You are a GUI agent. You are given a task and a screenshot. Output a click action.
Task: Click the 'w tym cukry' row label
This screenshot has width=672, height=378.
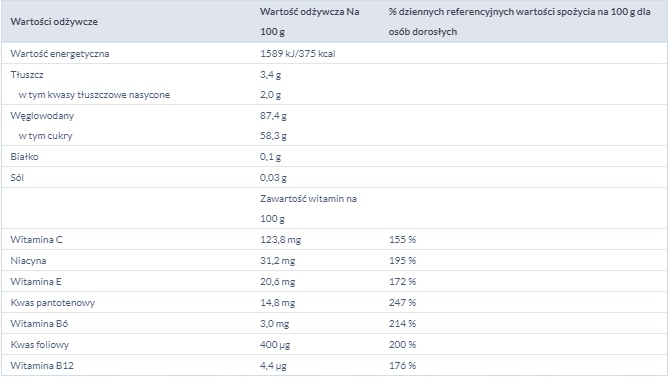pos(45,136)
